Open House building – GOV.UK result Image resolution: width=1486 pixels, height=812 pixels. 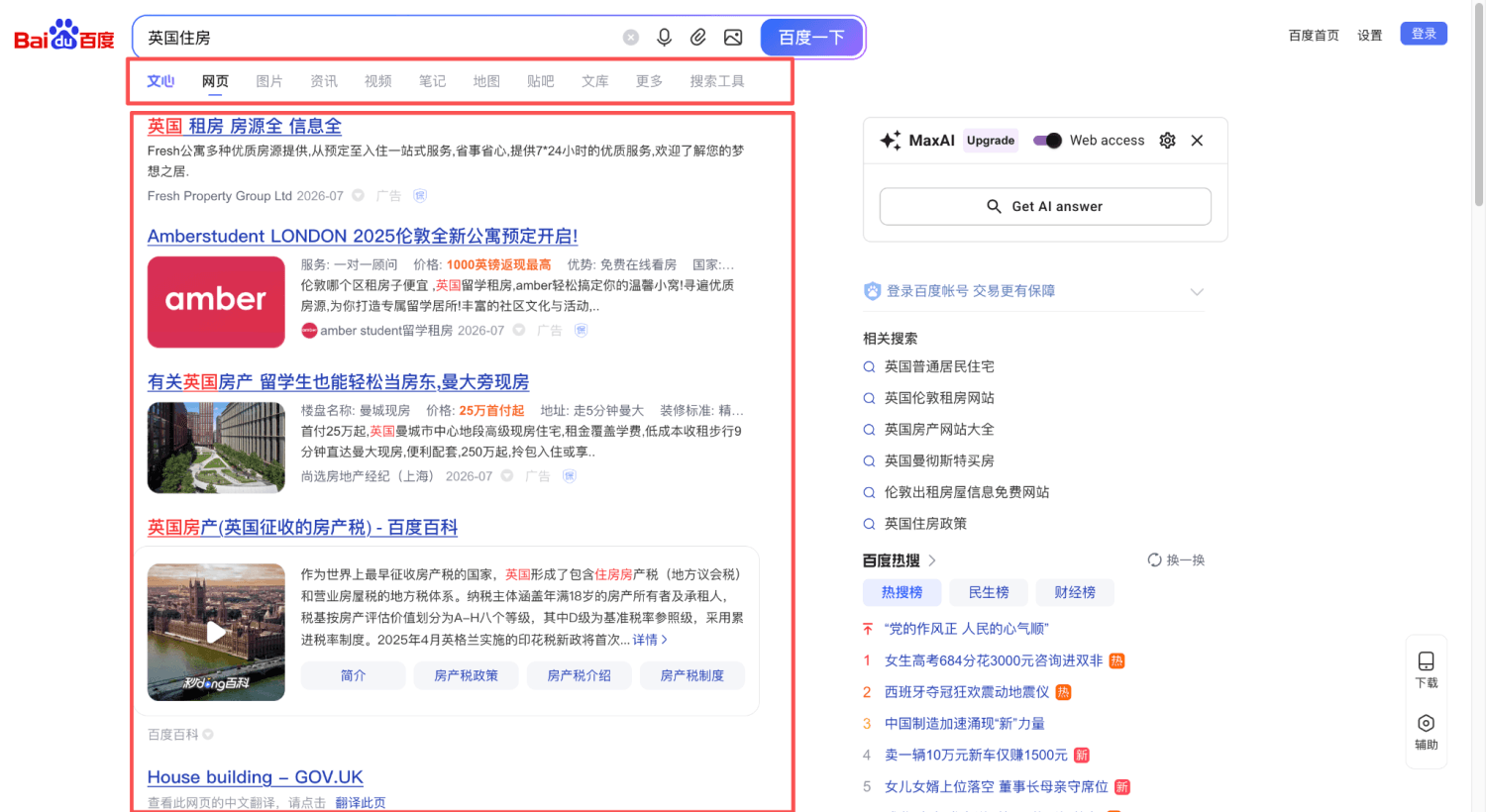click(x=256, y=777)
